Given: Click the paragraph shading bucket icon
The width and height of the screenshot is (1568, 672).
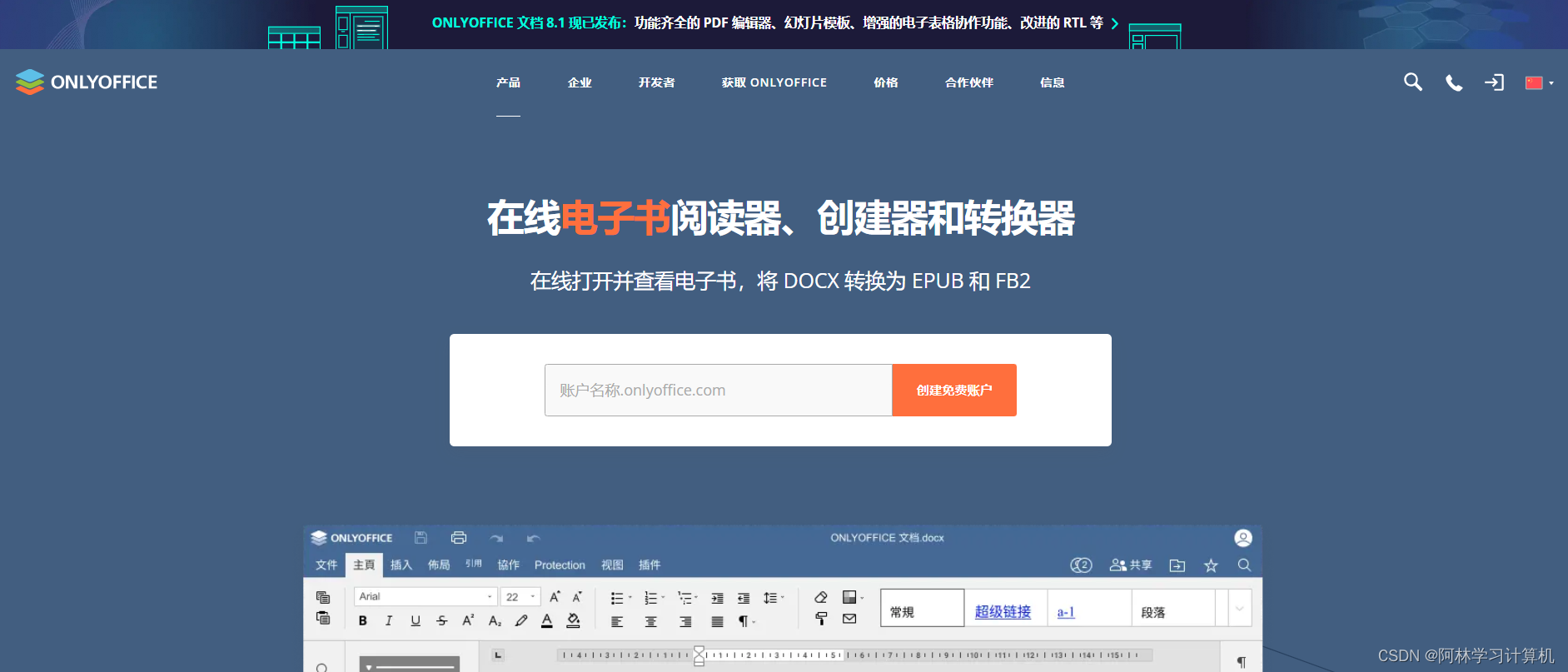Looking at the screenshot, I should pos(574,620).
